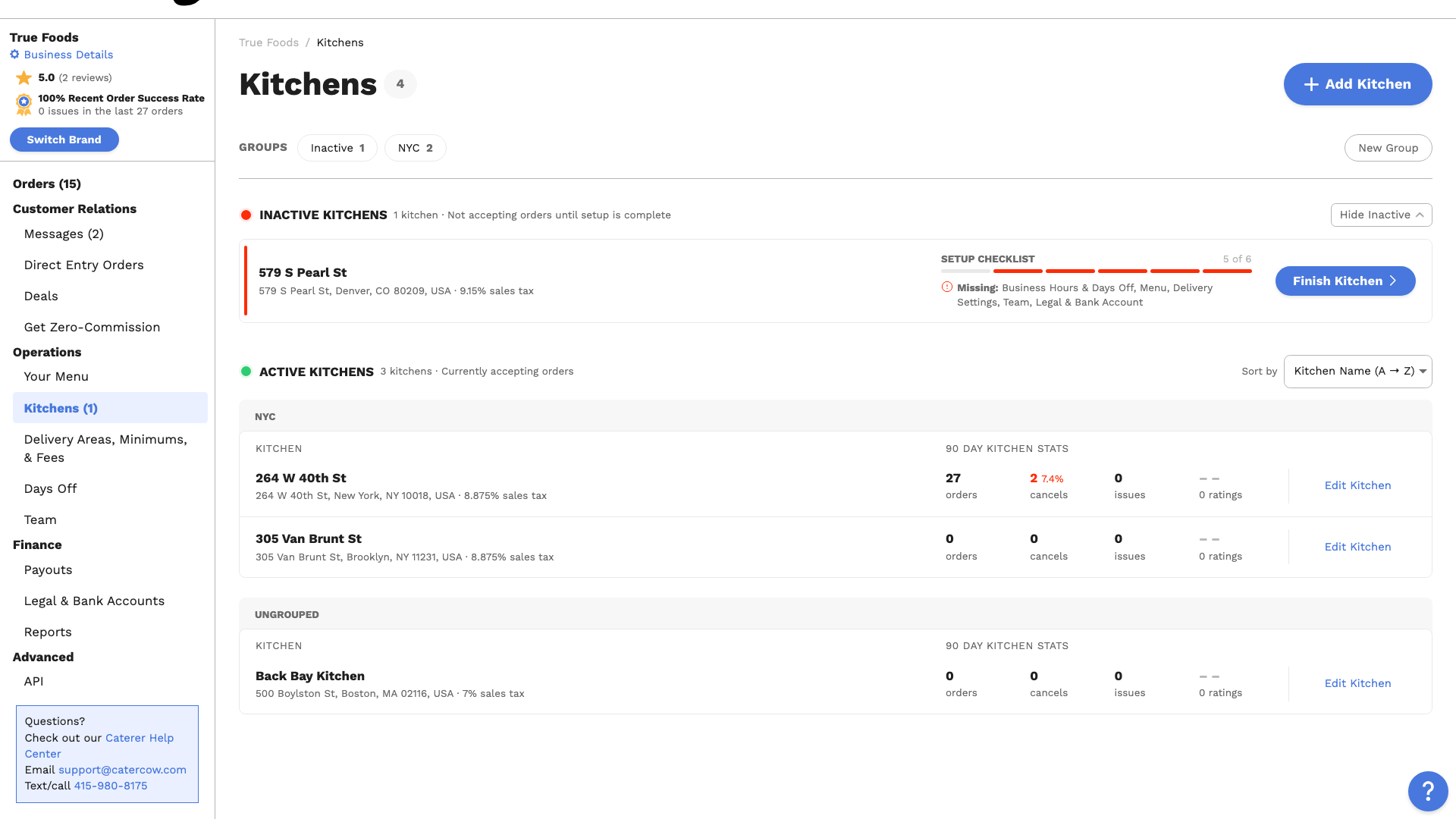Screen dimensions: 1456x819
Task: Click the 415-980-8175 phone link
Action: pyautogui.click(x=111, y=786)
